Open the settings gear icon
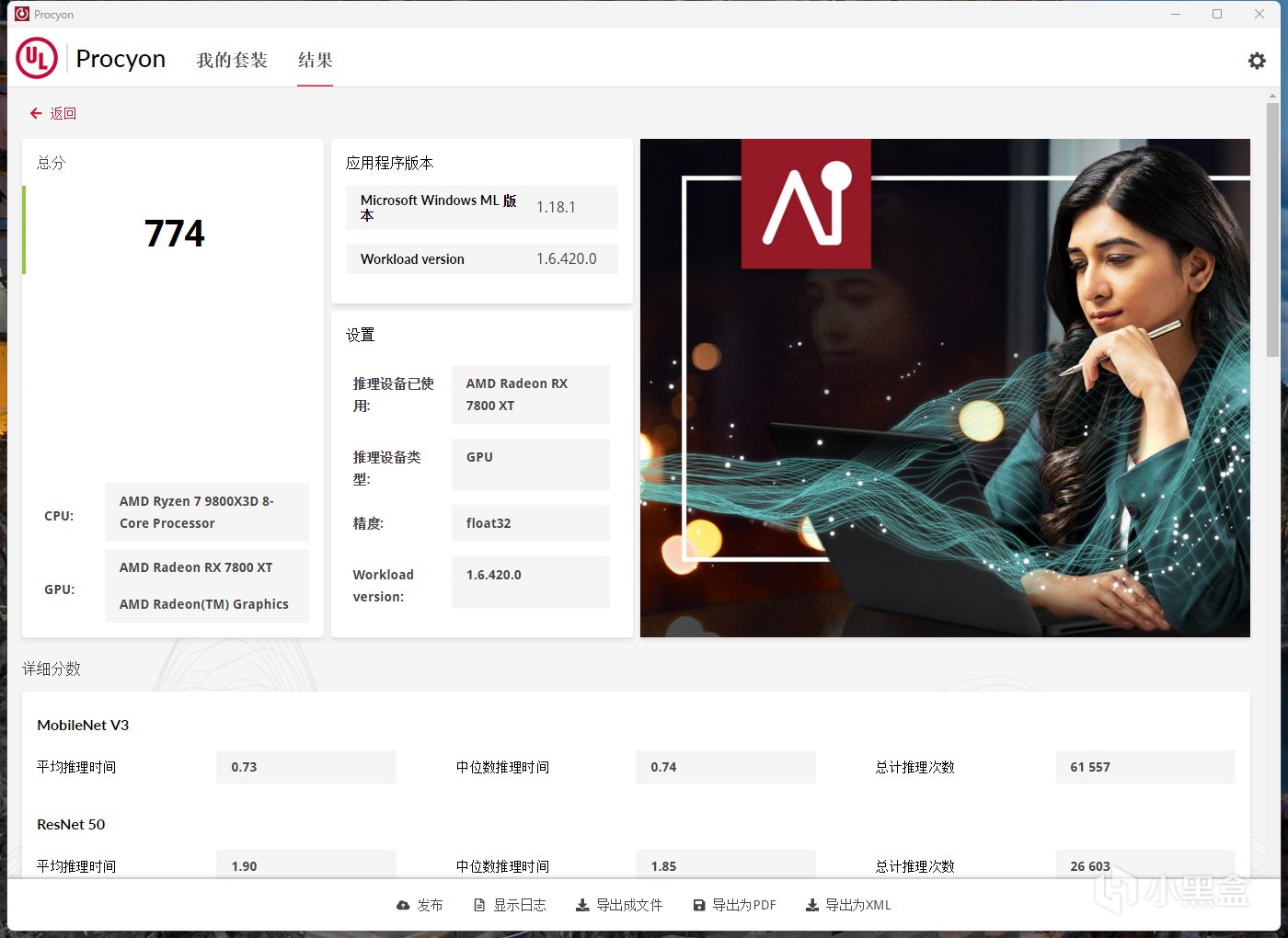This screenshot has height=938, width=1288. 1257,61
